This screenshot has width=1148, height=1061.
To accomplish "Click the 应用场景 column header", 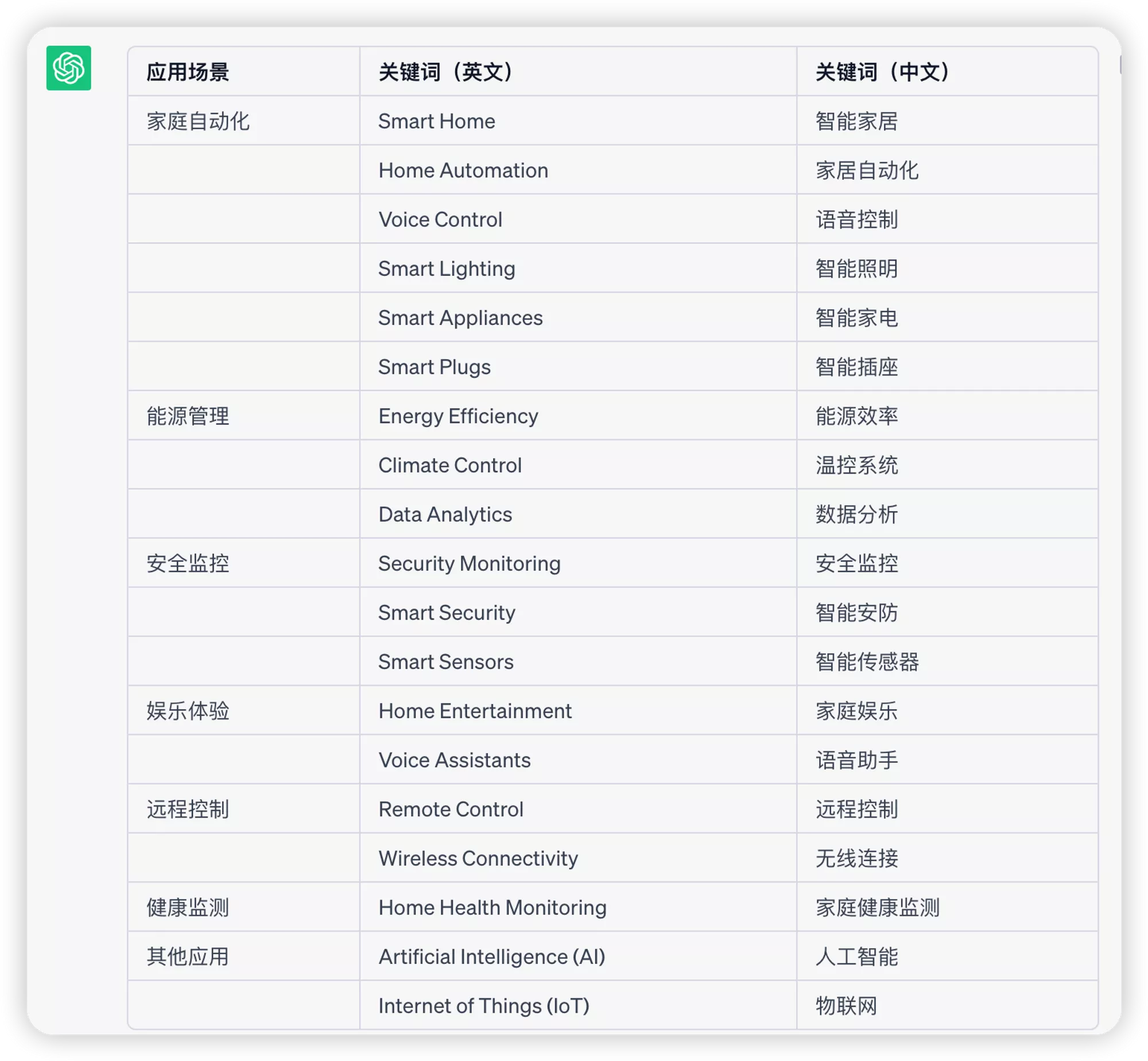I will [x=188, y=72].
